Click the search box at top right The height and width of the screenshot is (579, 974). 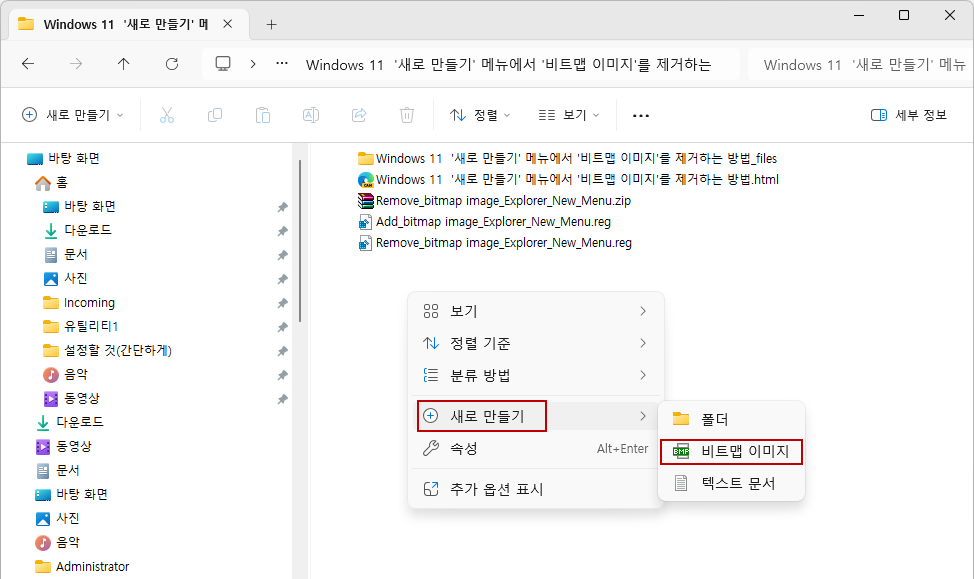point(861,65)
